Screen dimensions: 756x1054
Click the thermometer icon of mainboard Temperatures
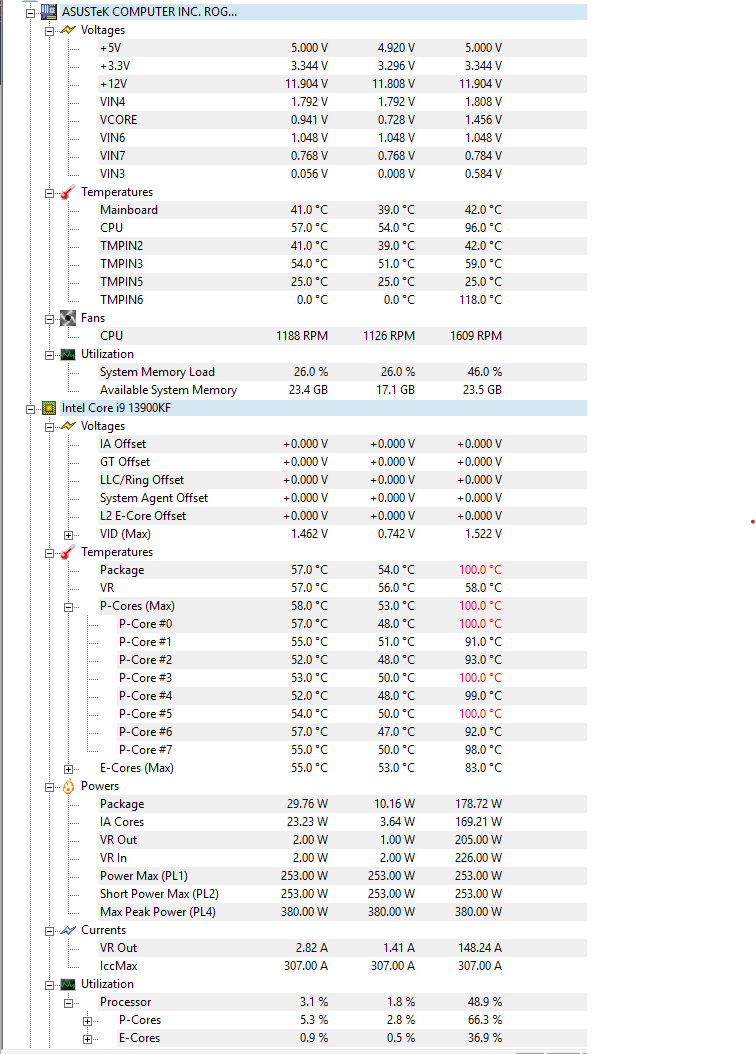pyautogui.click(x=67, y=192)
